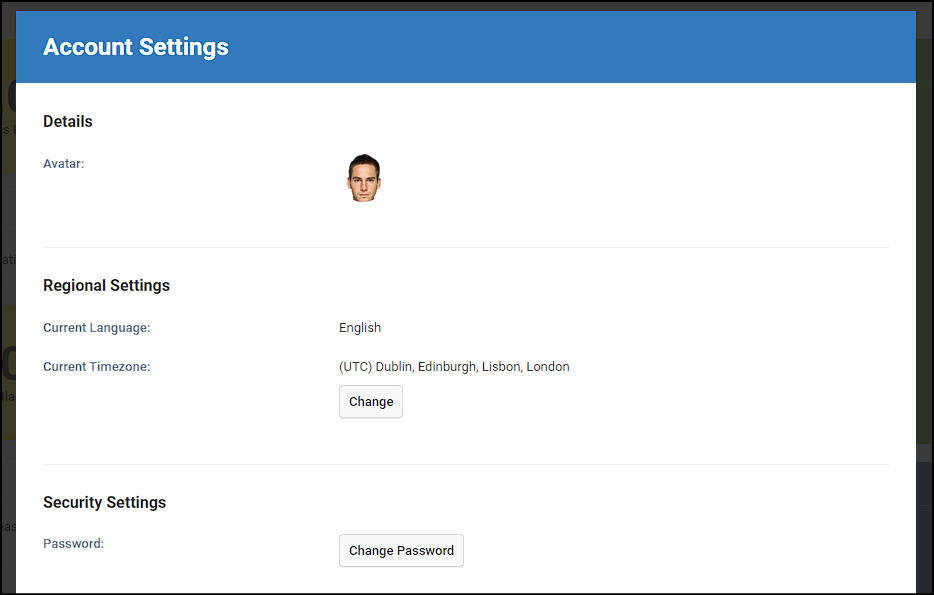The height and width of the screenshot is (595, 934).
Task: Click the word Lisbon in timezone text
Action: (502, 367)
